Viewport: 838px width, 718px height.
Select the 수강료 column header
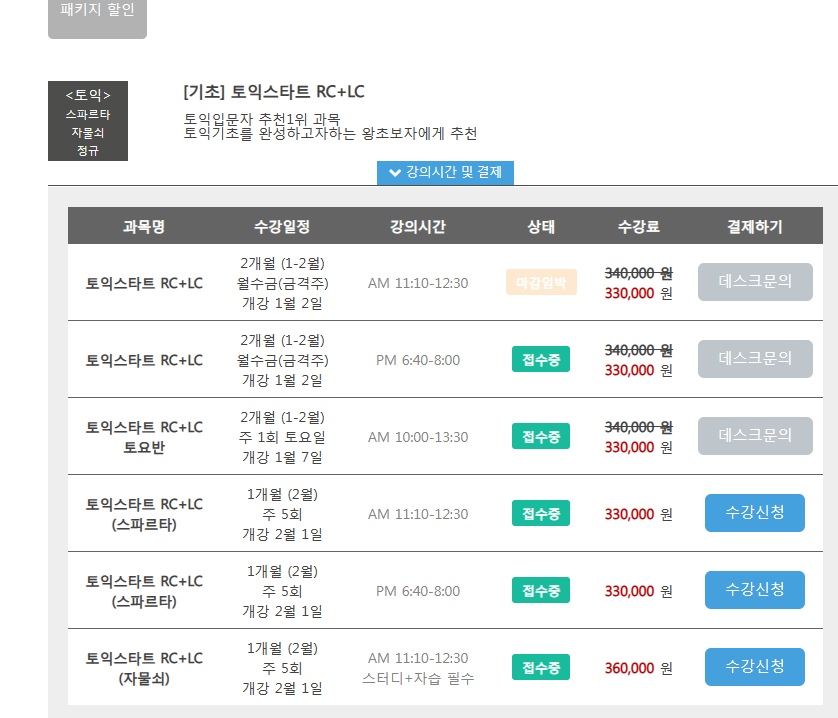click(638, 226)
